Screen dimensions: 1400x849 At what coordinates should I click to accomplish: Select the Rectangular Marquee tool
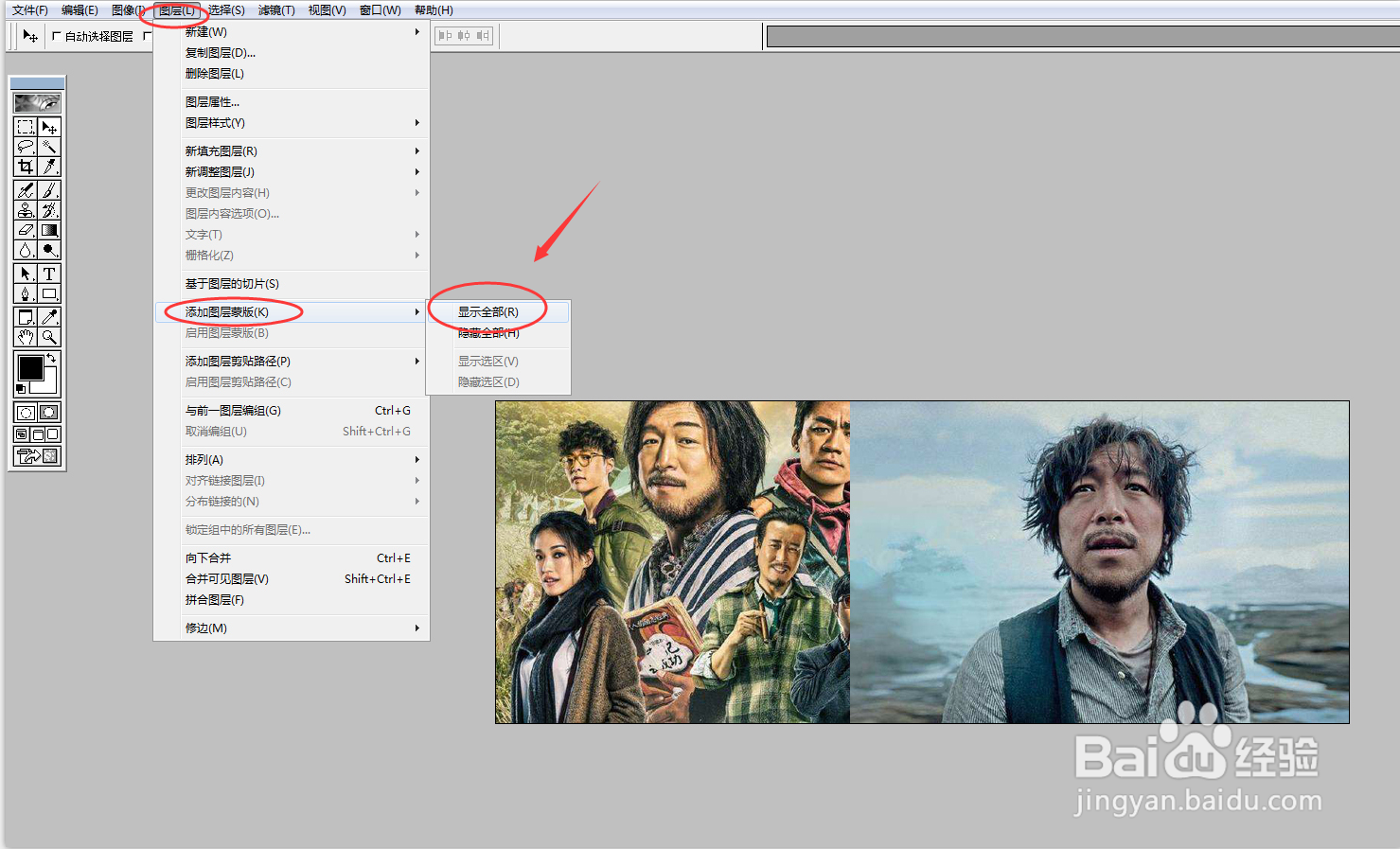[x=26, y=127]
